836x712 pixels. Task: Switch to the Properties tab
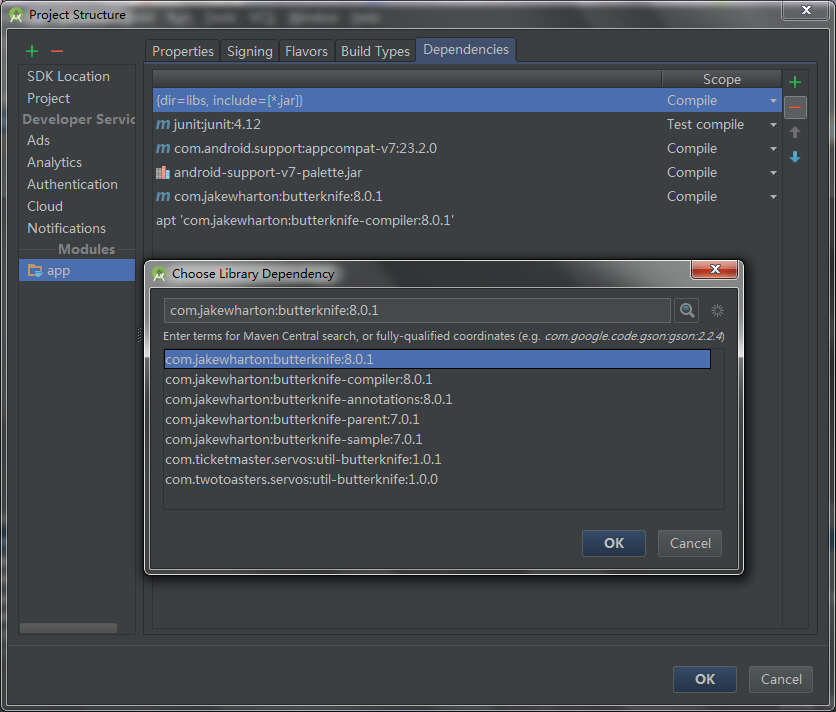(182, 51)
